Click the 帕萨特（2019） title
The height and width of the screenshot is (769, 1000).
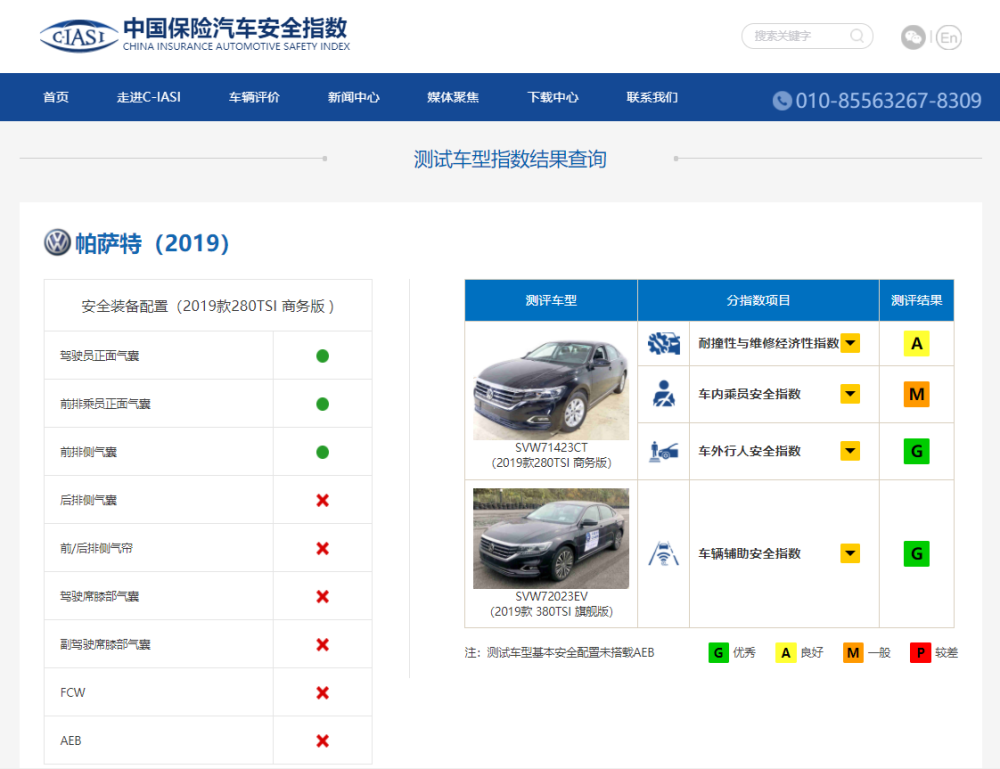point(152,243)
